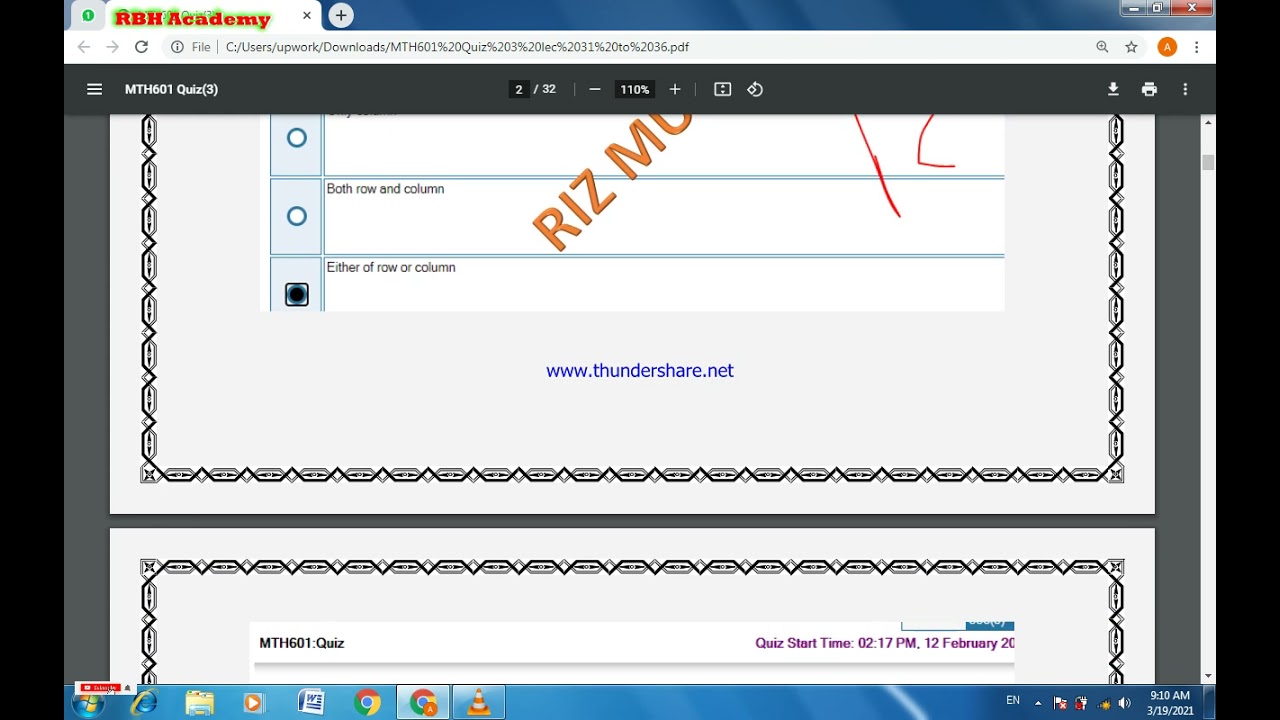Click the 'MTH601:Quiz' heading text
Viewport: 1280px width, 720px height.
(301, 643)
